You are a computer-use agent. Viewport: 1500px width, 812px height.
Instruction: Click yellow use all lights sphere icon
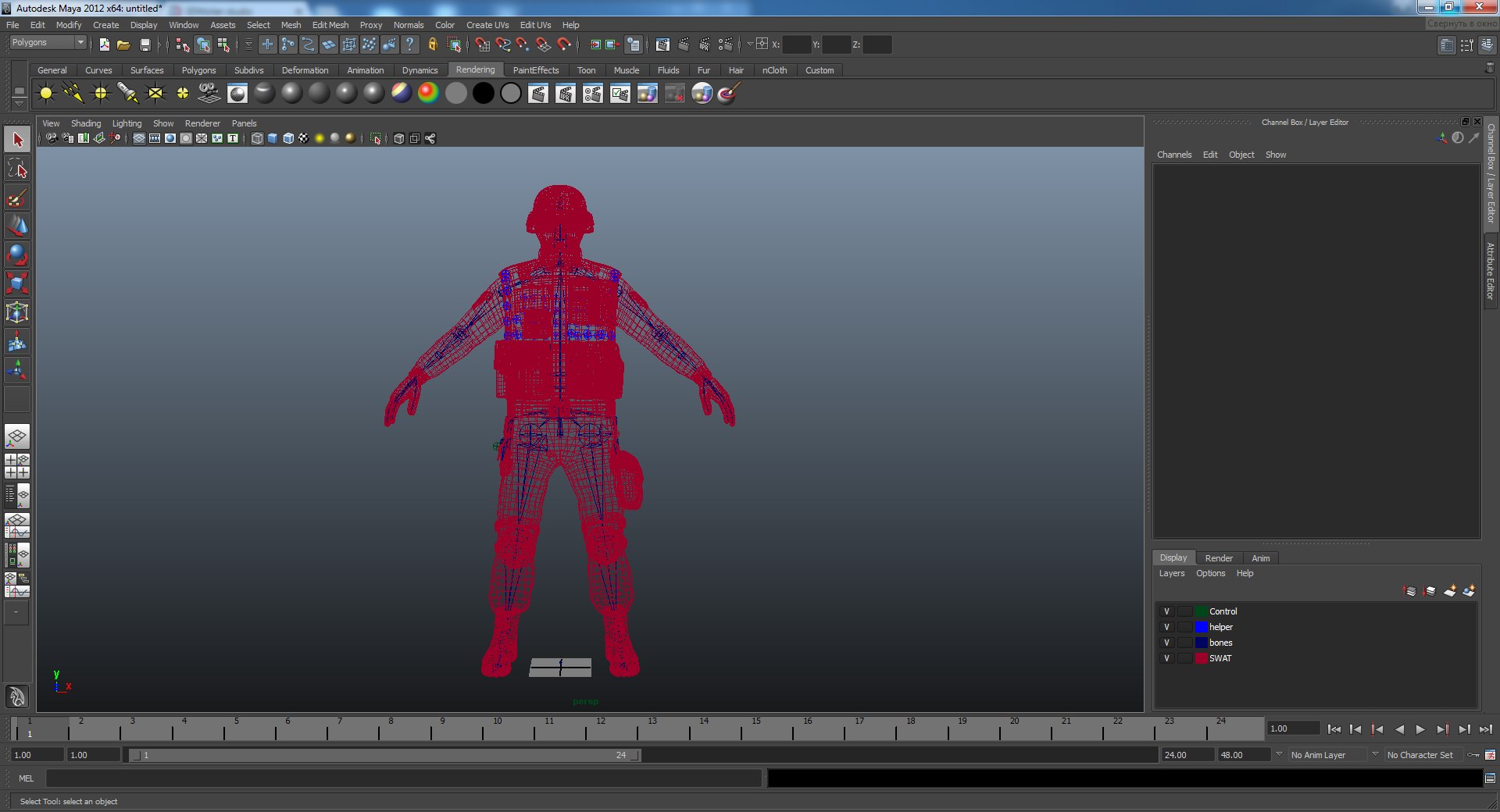point(320,138)
